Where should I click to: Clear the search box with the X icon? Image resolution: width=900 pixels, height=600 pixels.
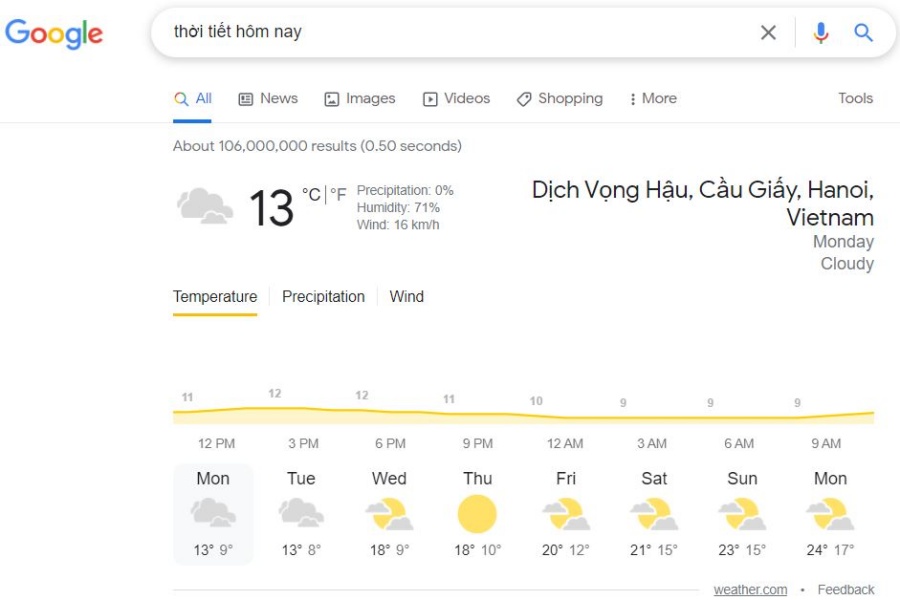tap(768, 32)
